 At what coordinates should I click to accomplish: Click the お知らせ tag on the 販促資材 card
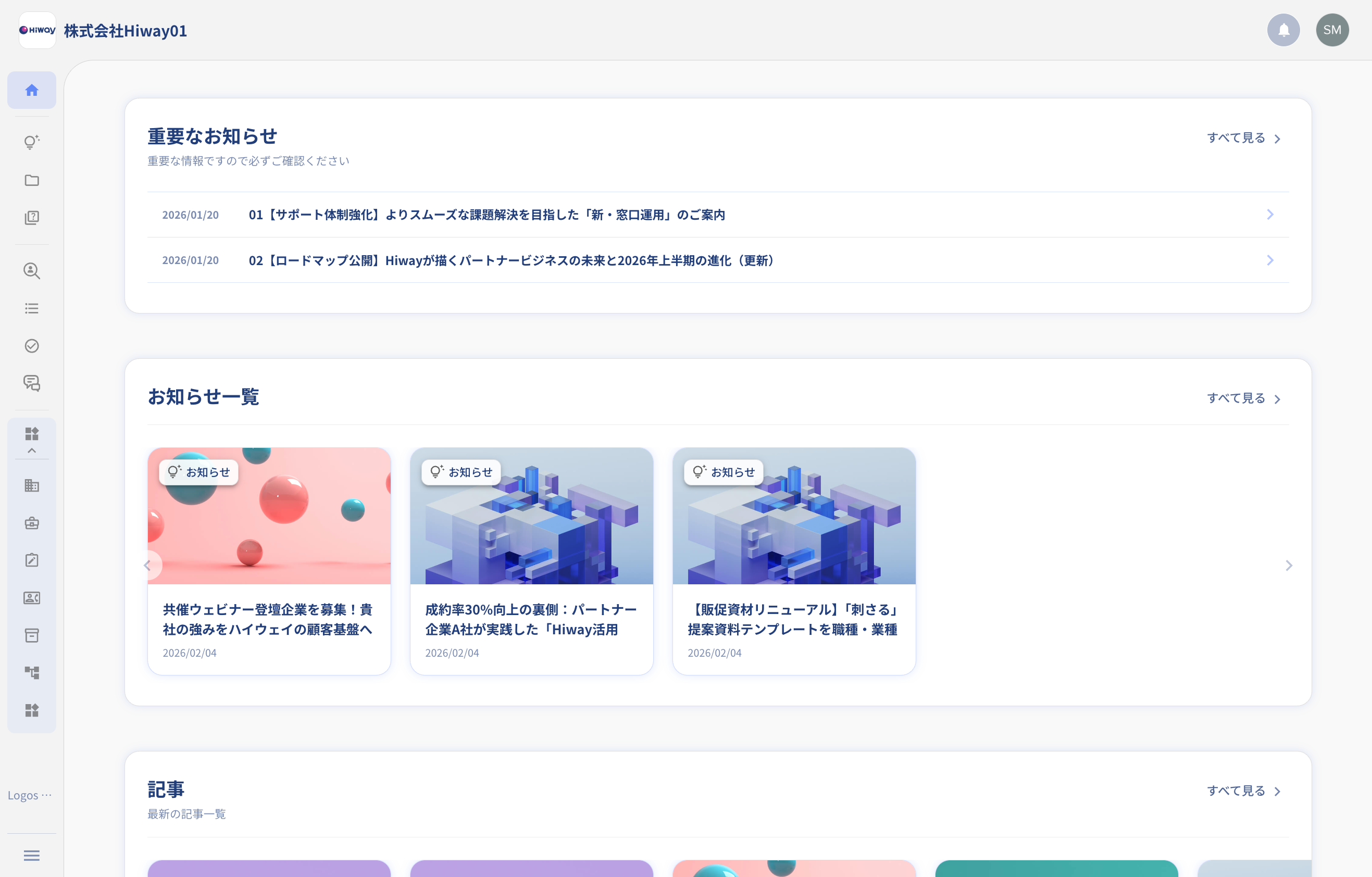click(x=724, y=472)
